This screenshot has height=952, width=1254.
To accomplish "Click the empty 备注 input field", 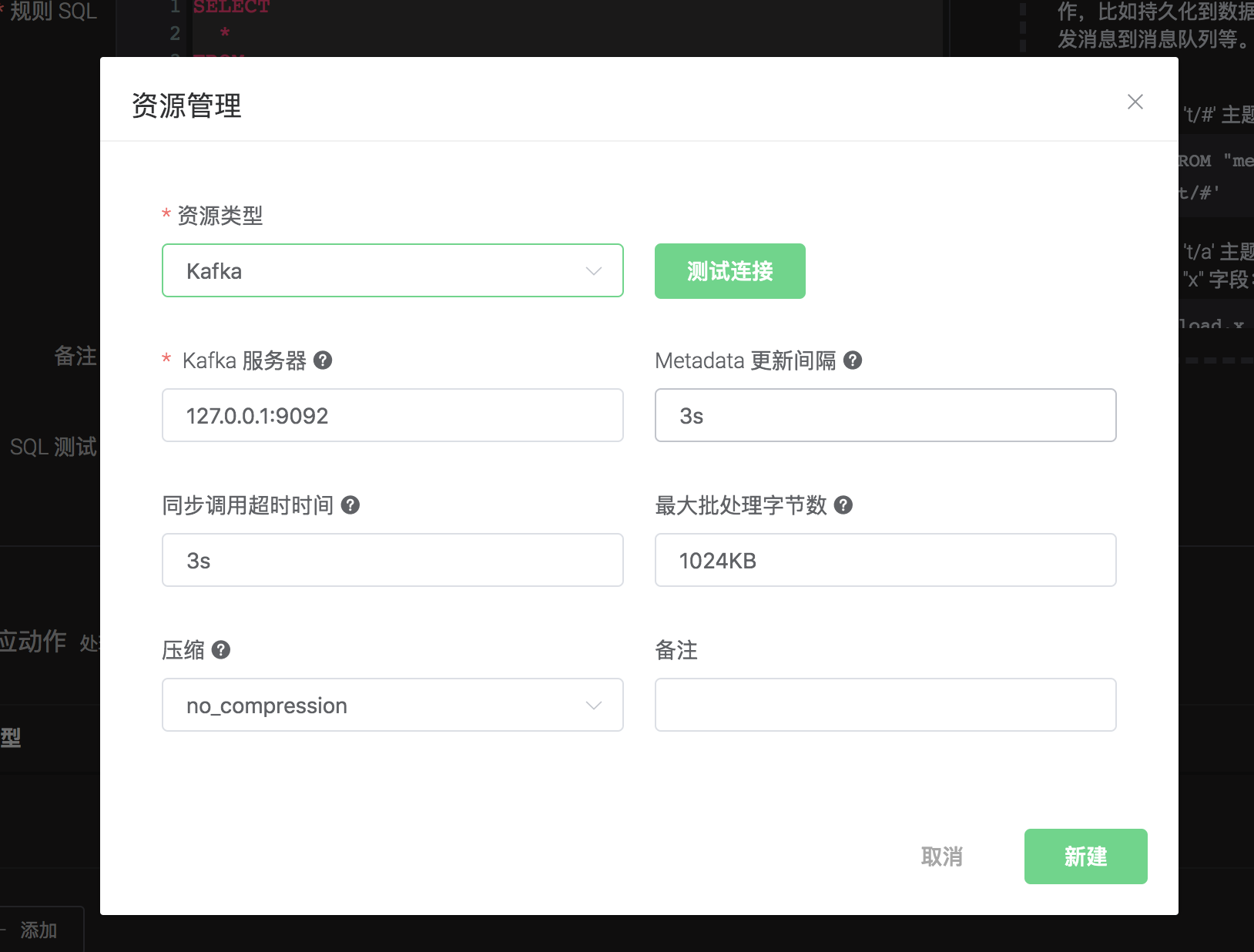I will tap(885, 705).
